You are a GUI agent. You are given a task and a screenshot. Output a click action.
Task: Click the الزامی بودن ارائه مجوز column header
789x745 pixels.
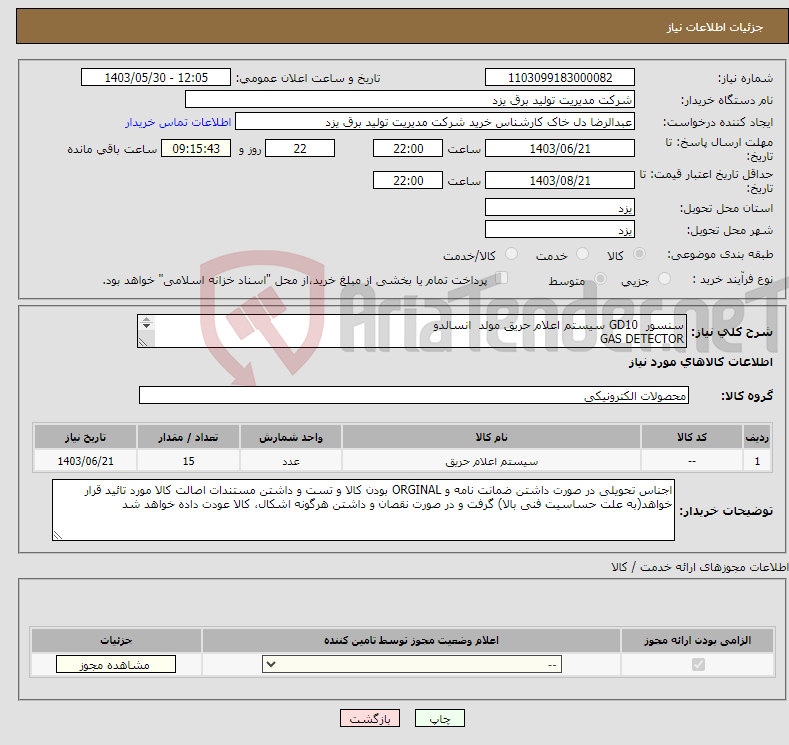pos(697,640)
